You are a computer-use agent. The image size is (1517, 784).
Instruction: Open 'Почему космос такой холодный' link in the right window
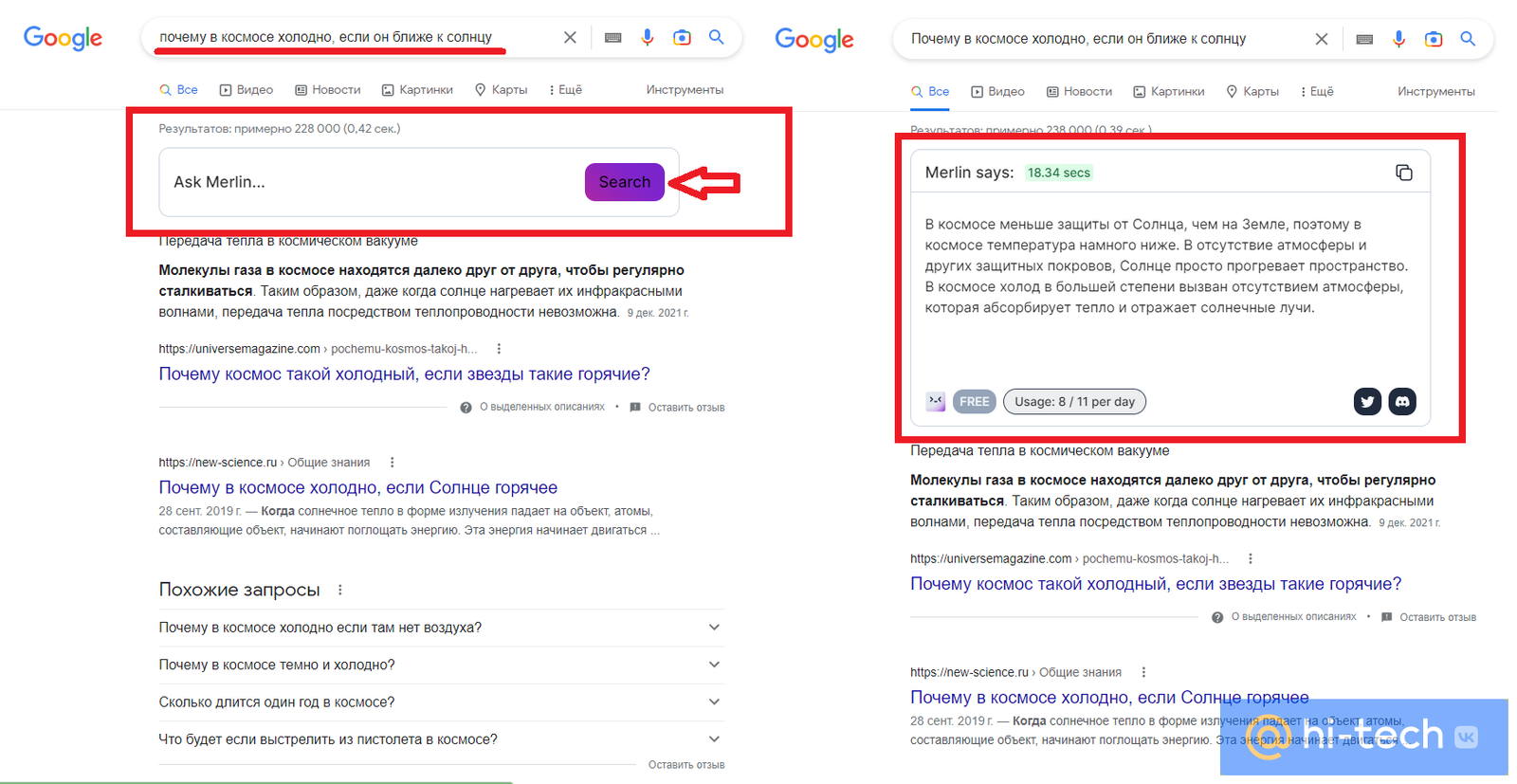[x=1156, y=584]
